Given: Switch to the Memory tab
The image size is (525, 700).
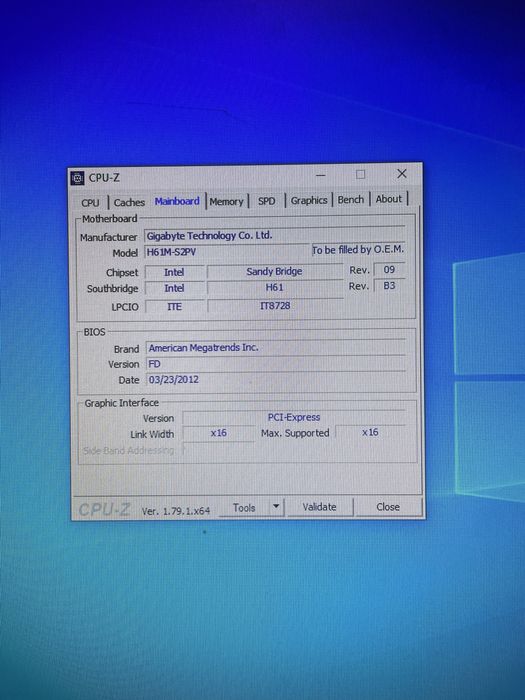Looking at the screenshot, I should click(x=226, y=202).
